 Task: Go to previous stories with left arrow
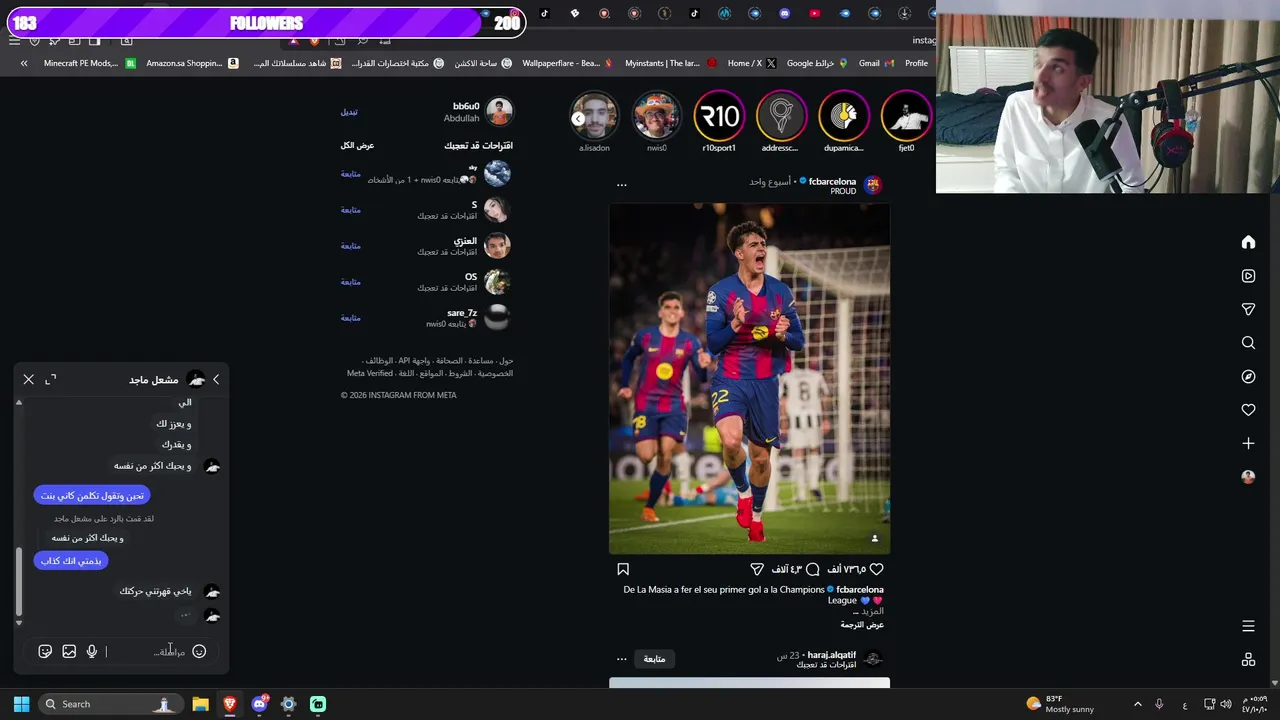578,118
